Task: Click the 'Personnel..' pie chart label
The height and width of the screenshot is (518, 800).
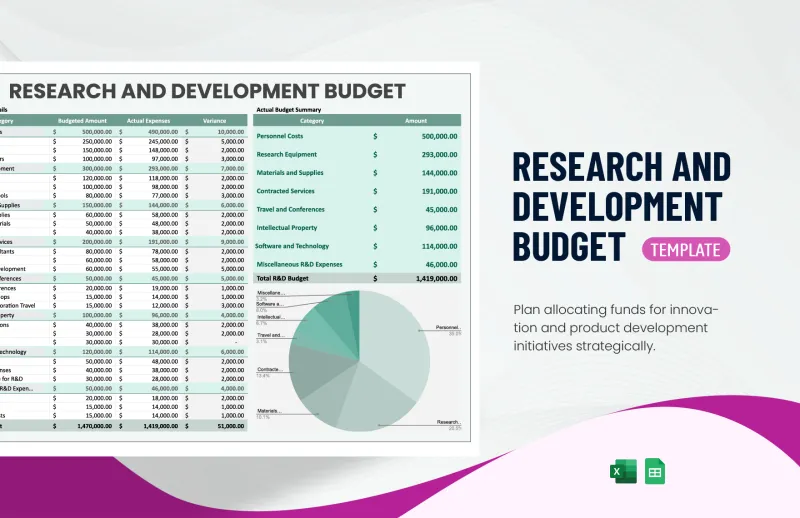Action: pos(448,328)
